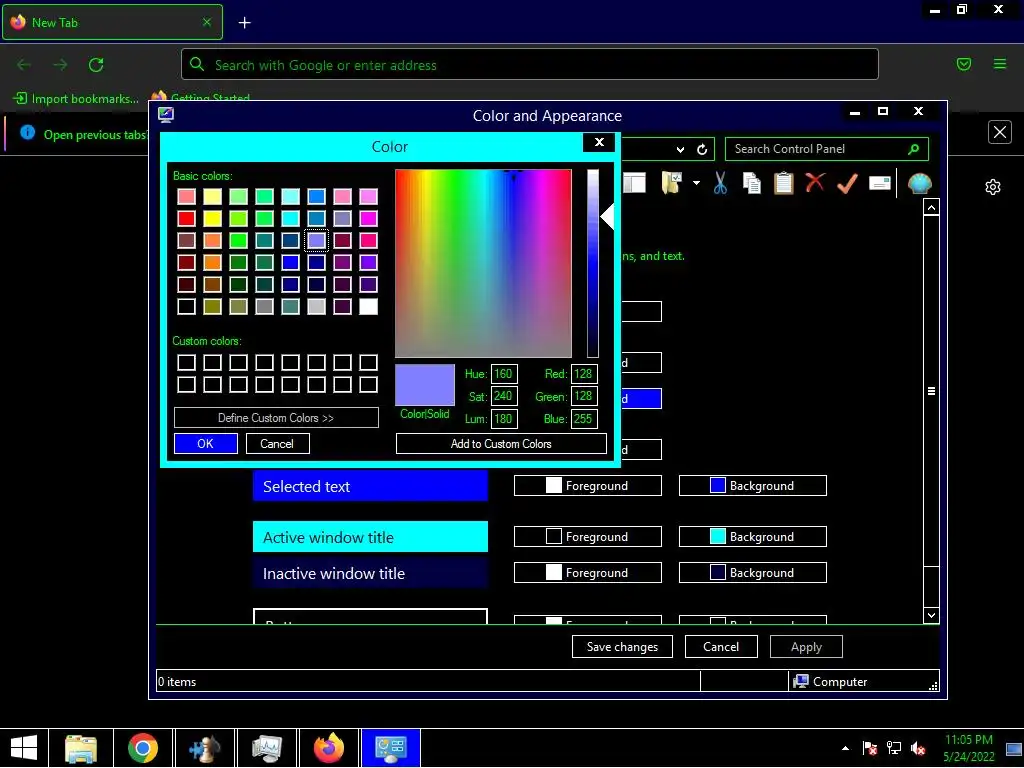Screen dimensions: 1024x768
Task: Click the Lum value field
Action: 504,419
